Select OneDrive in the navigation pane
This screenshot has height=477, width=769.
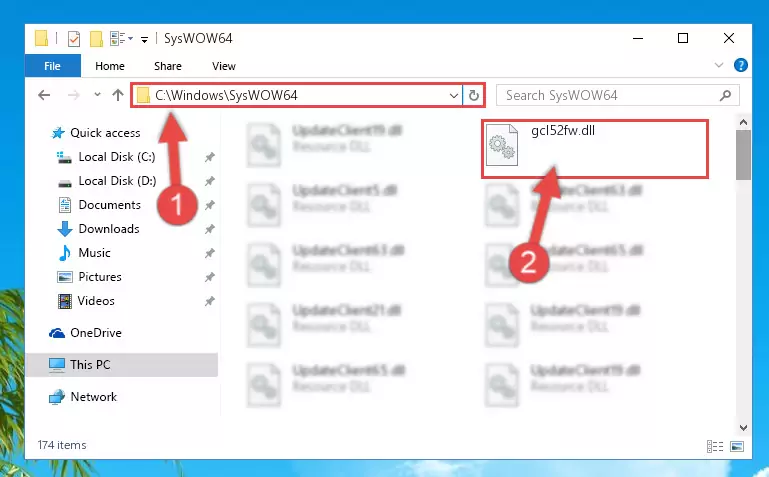[x=96, y=333]
